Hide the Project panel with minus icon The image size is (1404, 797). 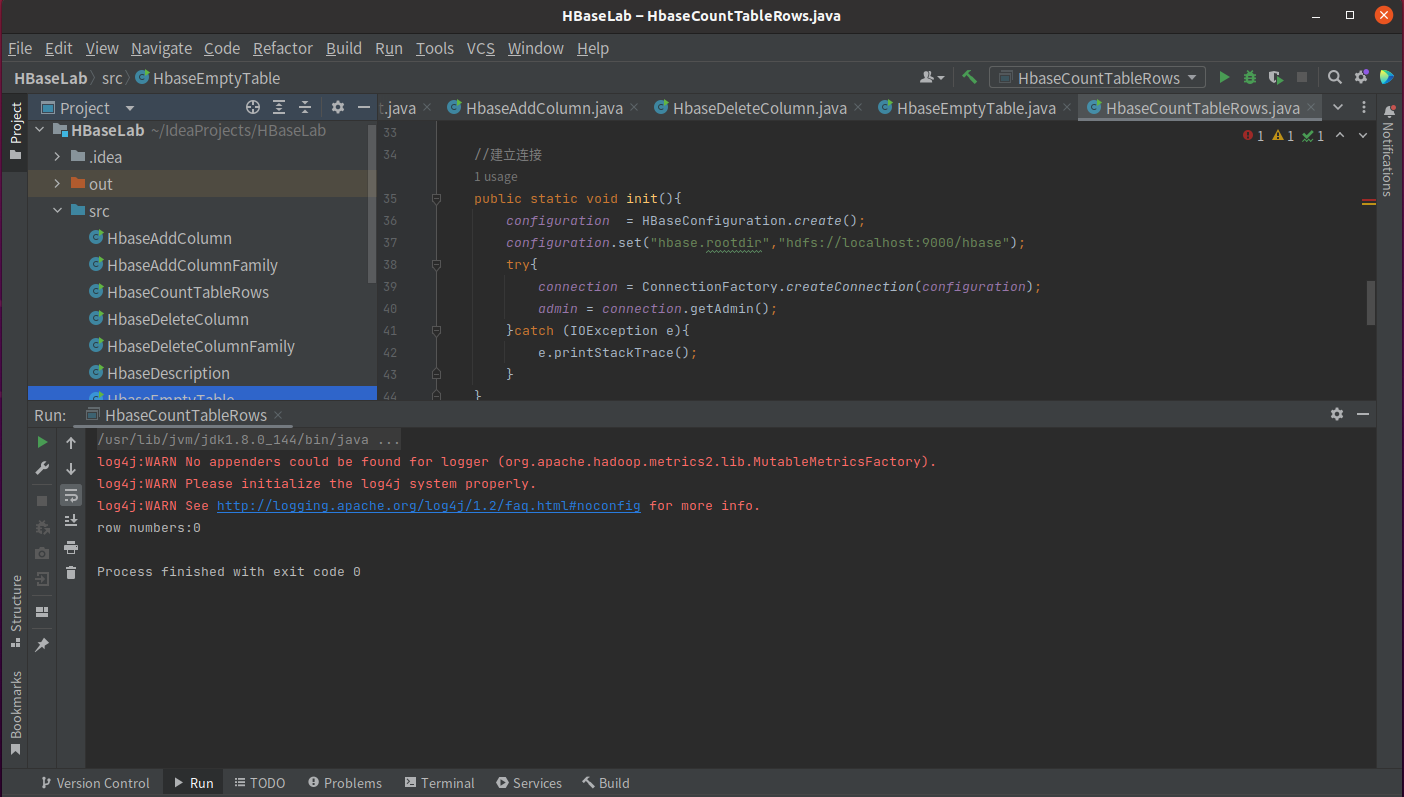point(362,107)
